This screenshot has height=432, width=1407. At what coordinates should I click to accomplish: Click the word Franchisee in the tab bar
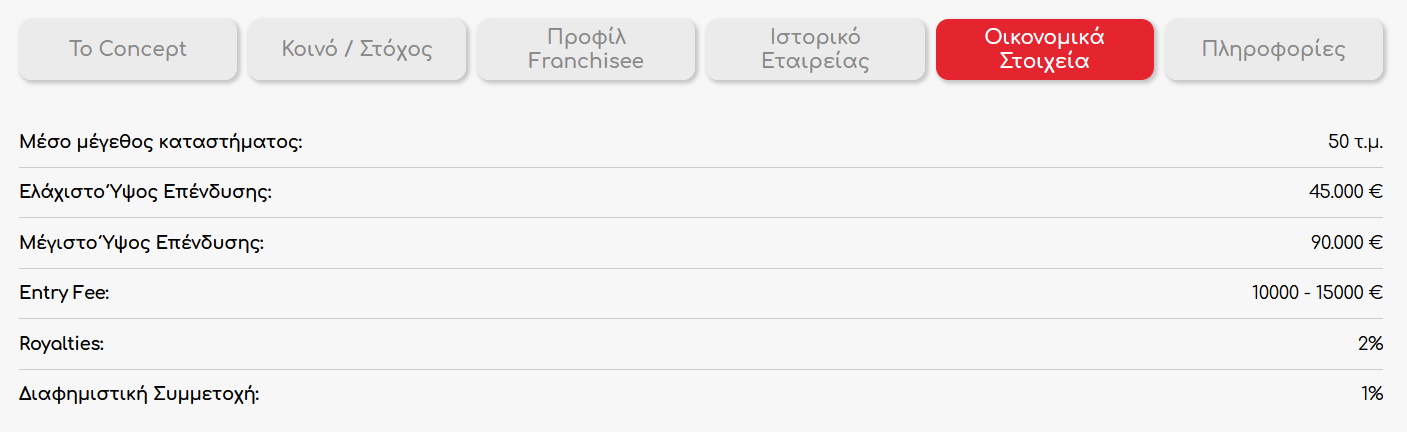click(x=586, y=61)
